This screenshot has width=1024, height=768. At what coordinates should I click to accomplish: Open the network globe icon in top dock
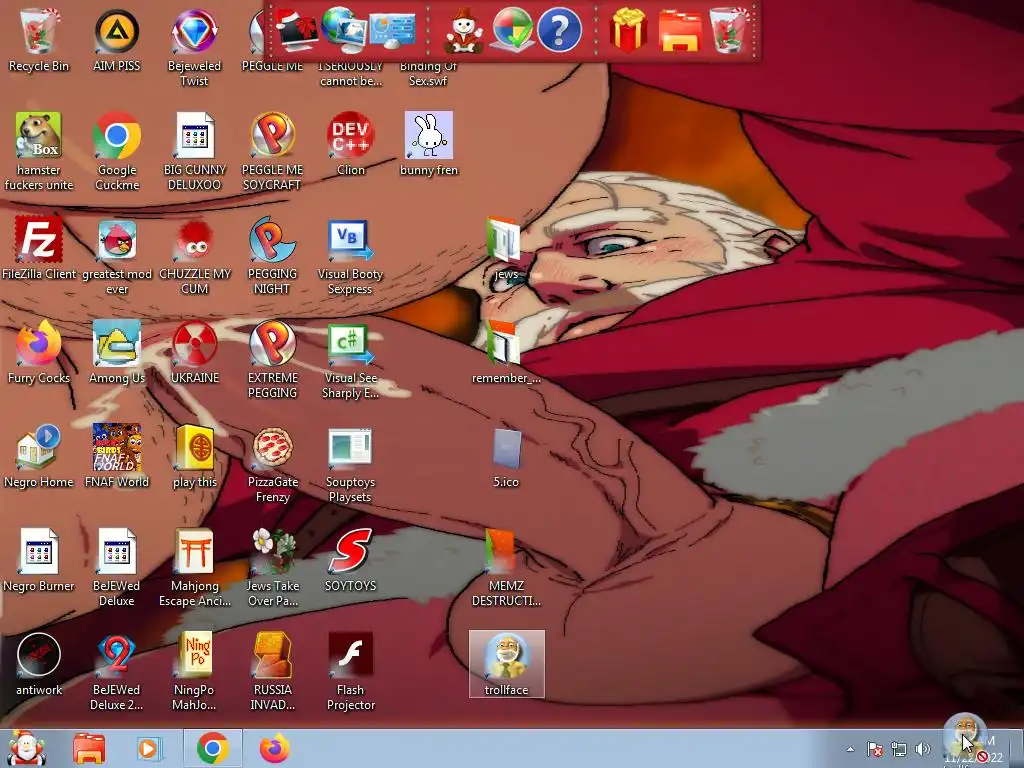coord(344,30)
